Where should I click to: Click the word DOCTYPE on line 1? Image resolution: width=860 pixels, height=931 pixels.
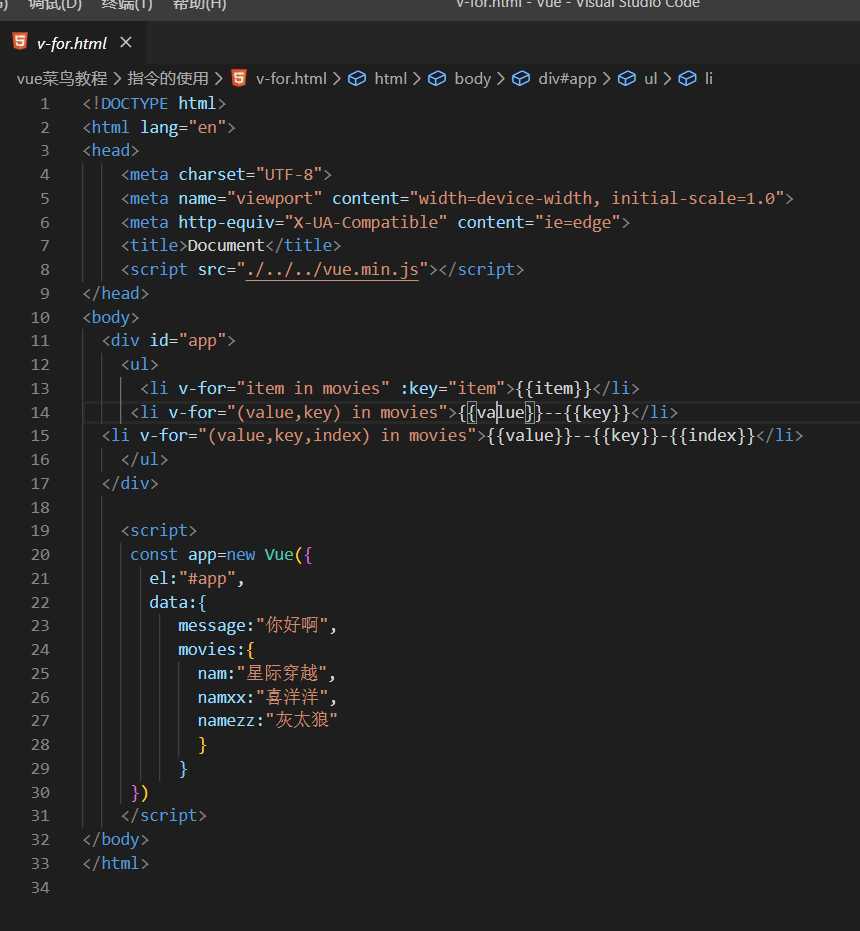coord(134,103)
